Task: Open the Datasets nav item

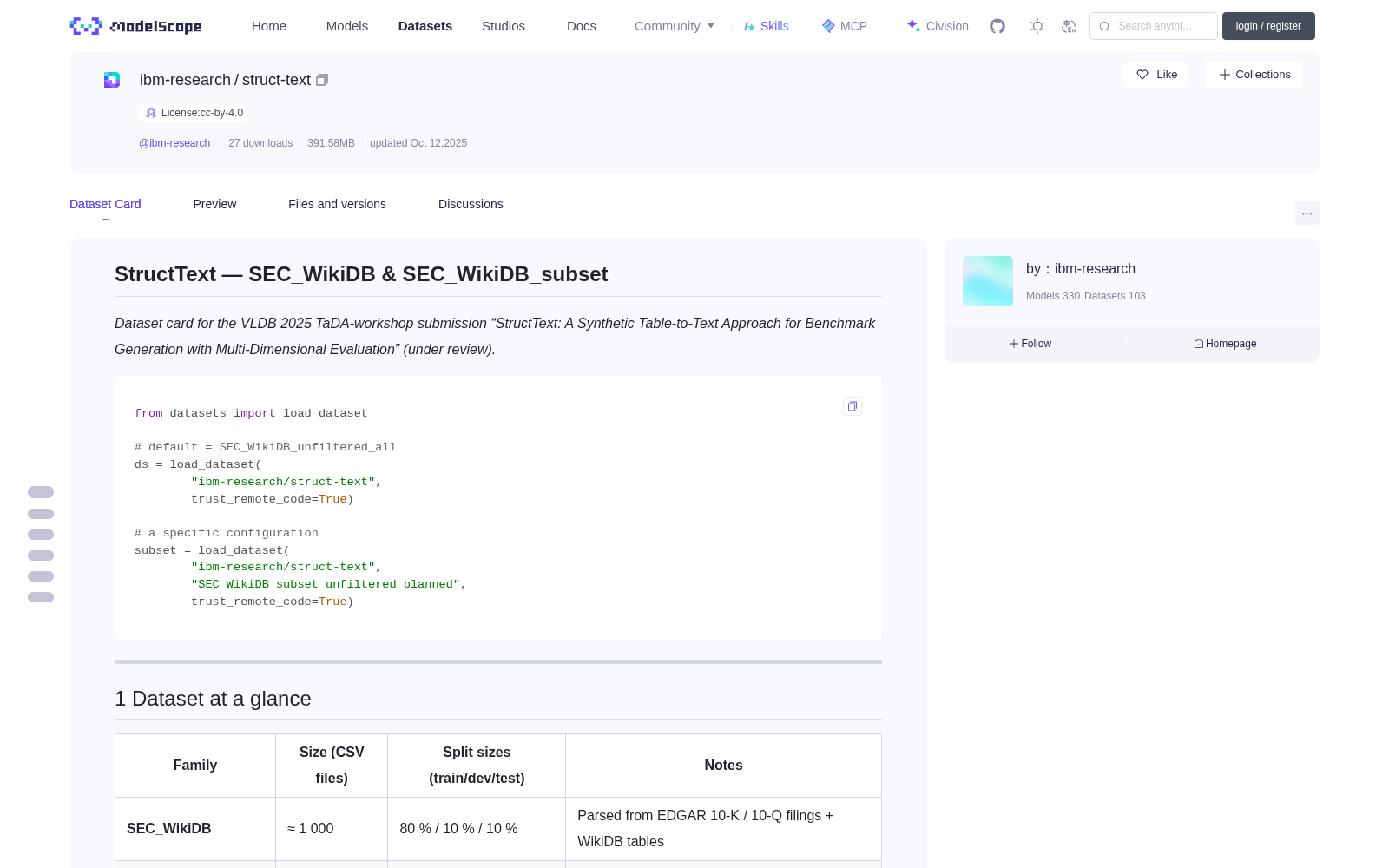Action: (x=425, y=26)
